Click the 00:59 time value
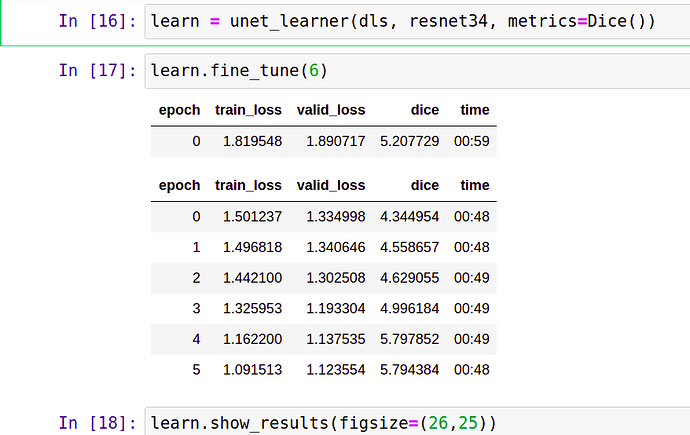The width and height of the screenshot is (690, 435). [471, 142]
